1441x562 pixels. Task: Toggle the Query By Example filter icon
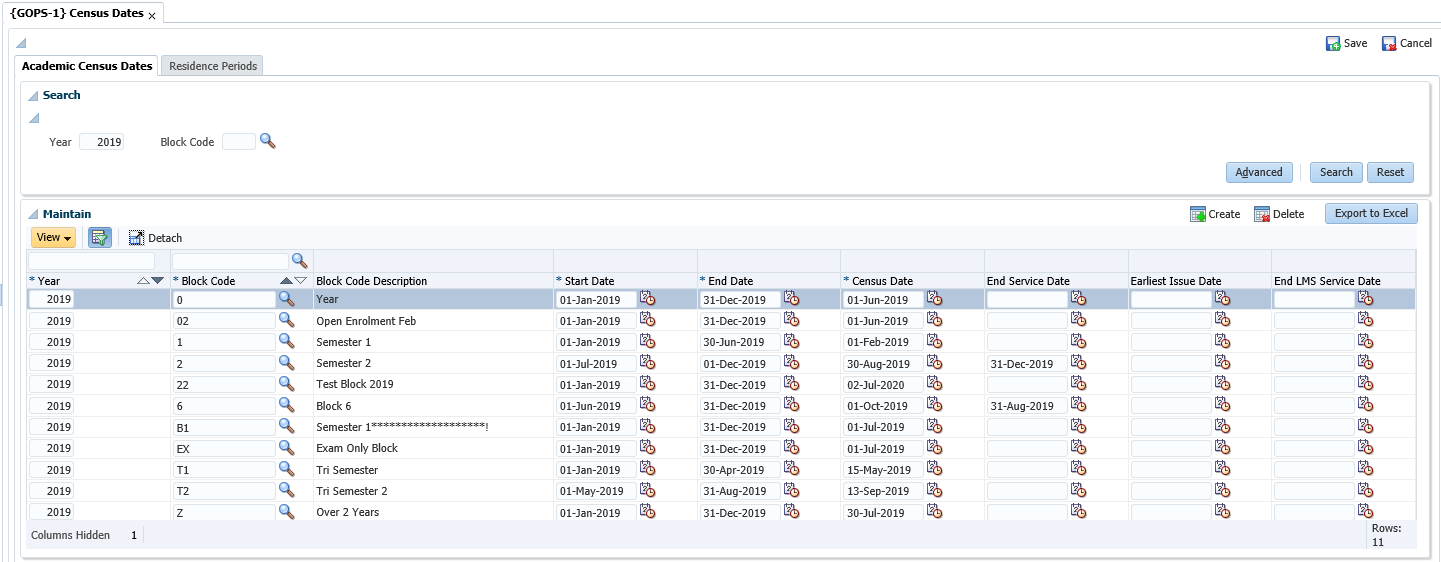100,238
